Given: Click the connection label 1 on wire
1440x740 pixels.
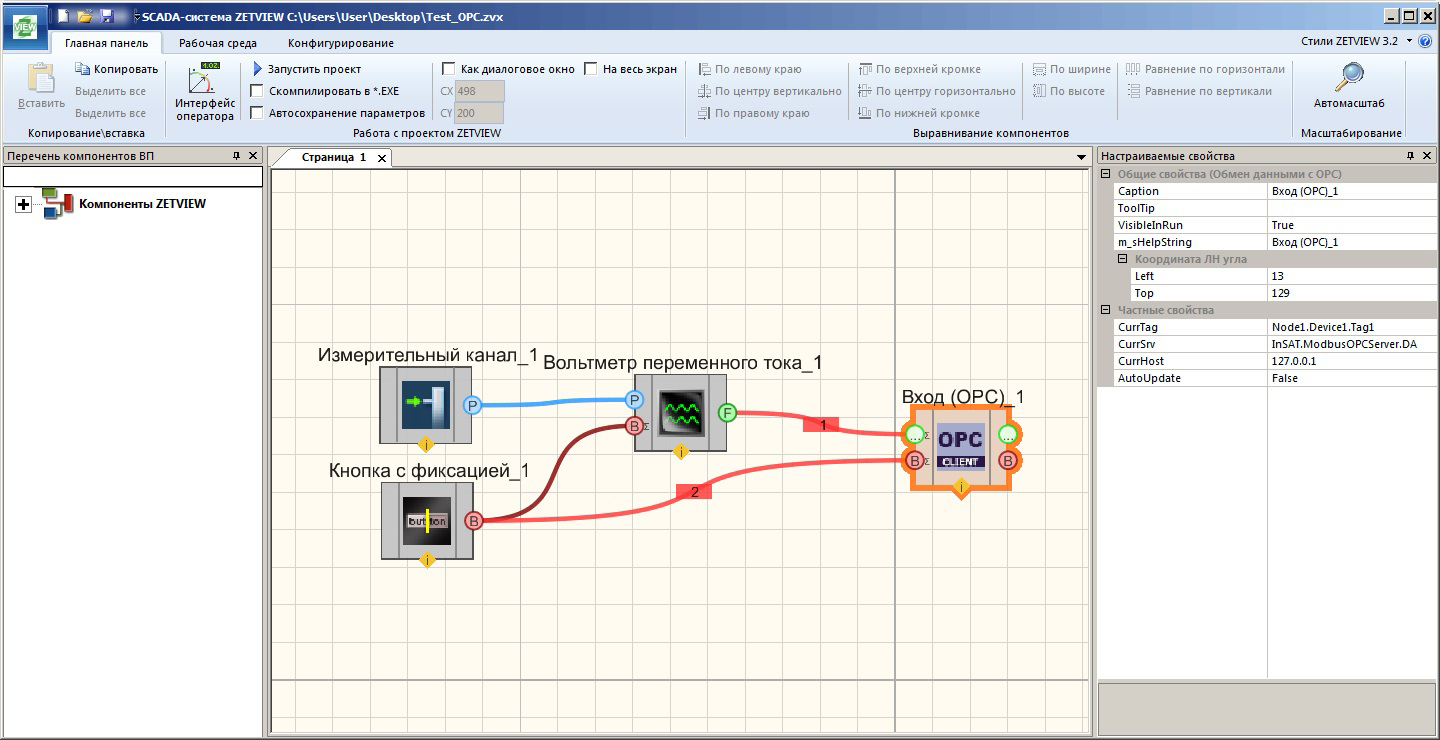Looking at the screenshot, I should (821, 425).
